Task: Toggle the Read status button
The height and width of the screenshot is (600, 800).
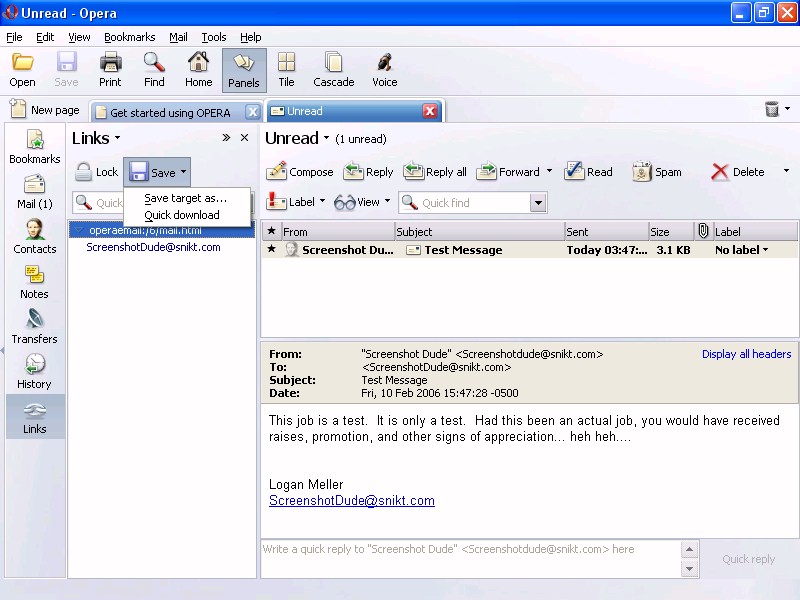Action: coord(588,172)
